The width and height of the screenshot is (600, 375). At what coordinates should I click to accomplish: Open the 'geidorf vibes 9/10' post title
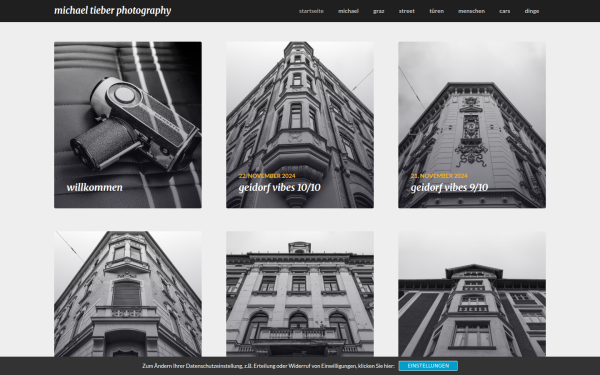449,188
